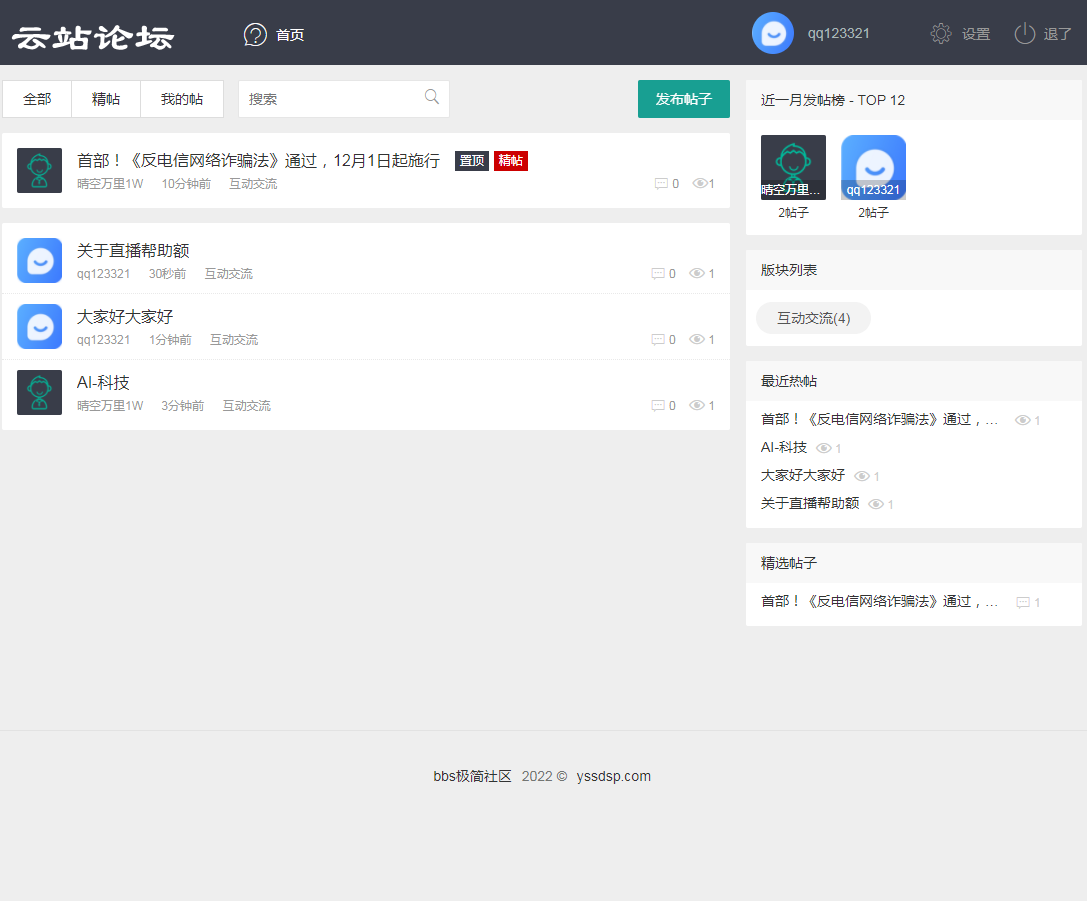Click the search magnifier icon
Image resolution: width=1087 pixels, height=901 pixels.
pos(432,97)
